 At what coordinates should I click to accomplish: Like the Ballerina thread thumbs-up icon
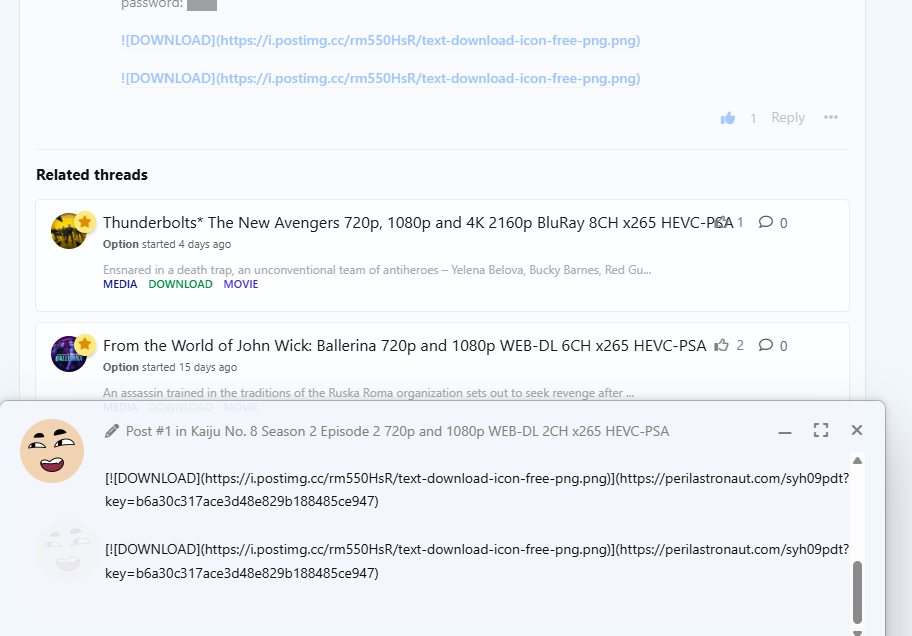pos(721,345)
